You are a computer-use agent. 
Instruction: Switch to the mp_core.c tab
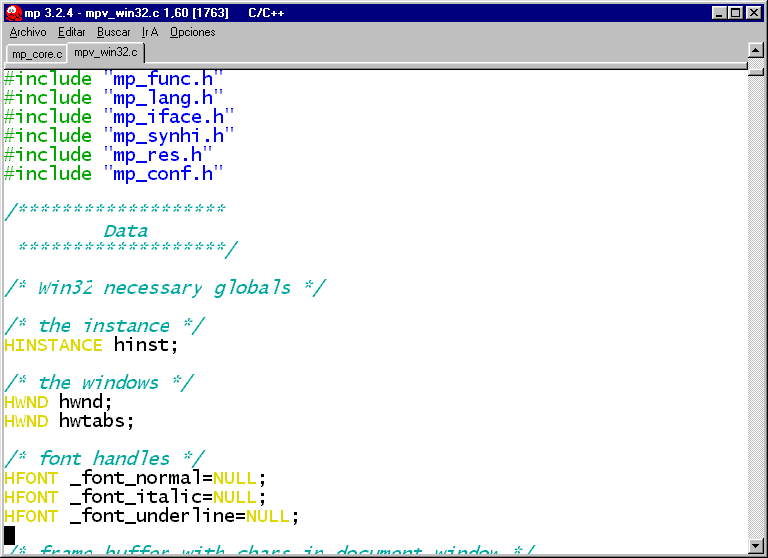[x=36, y=53]
